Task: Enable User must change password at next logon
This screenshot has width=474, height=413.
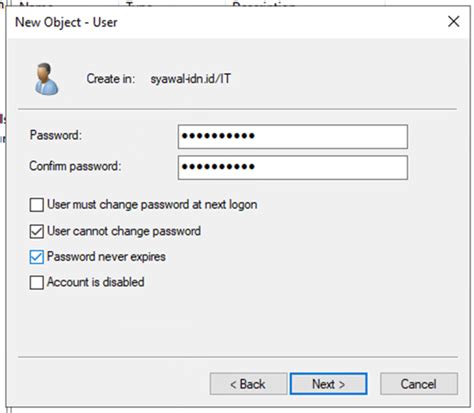Action: point(36,205)
